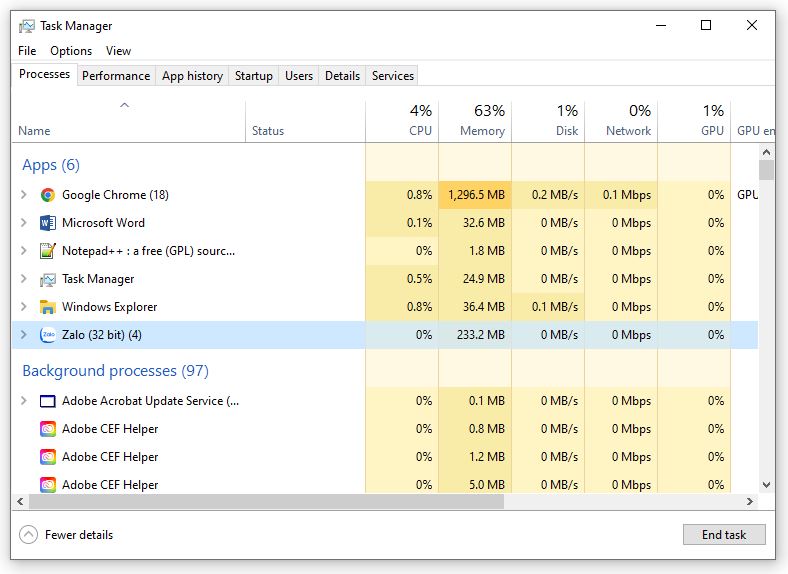Expand the Google Chrome process group
788x574 pixels.
(x=24, y=195)
